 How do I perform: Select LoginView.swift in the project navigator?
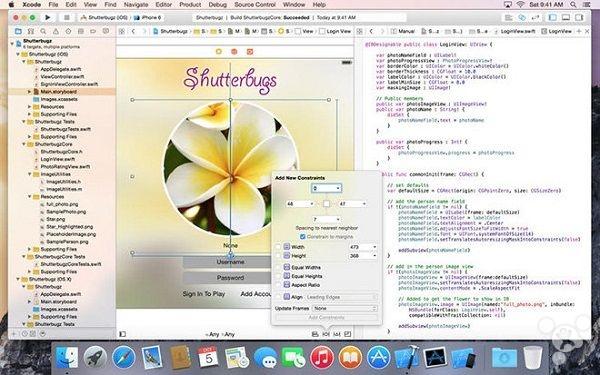57,159
